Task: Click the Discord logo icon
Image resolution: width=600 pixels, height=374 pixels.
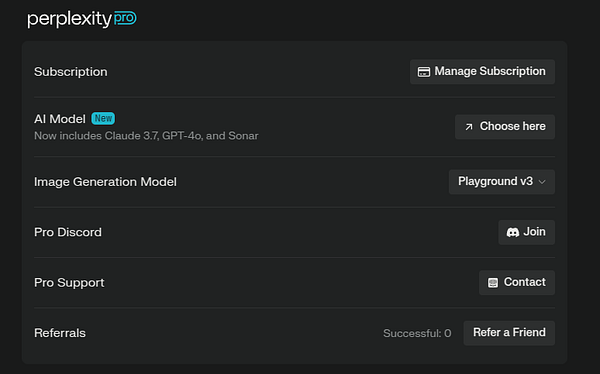Action: pos(513,232)
